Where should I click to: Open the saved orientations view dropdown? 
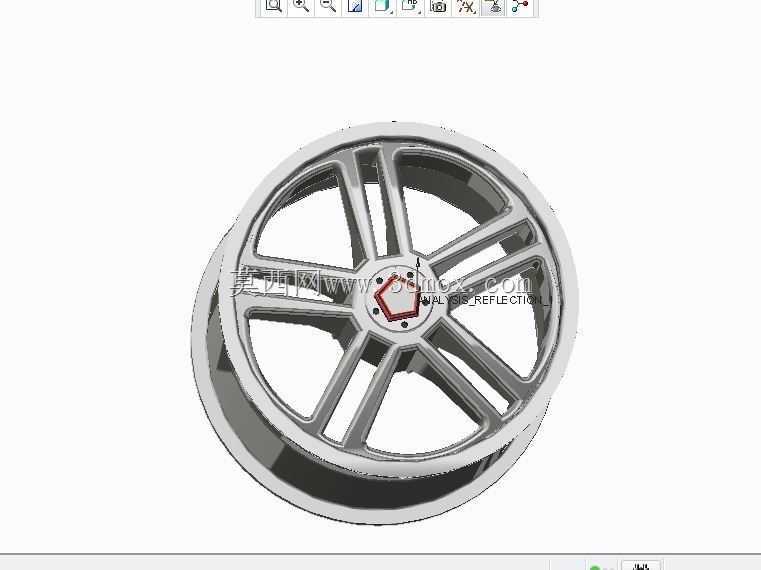coord(411,6)
